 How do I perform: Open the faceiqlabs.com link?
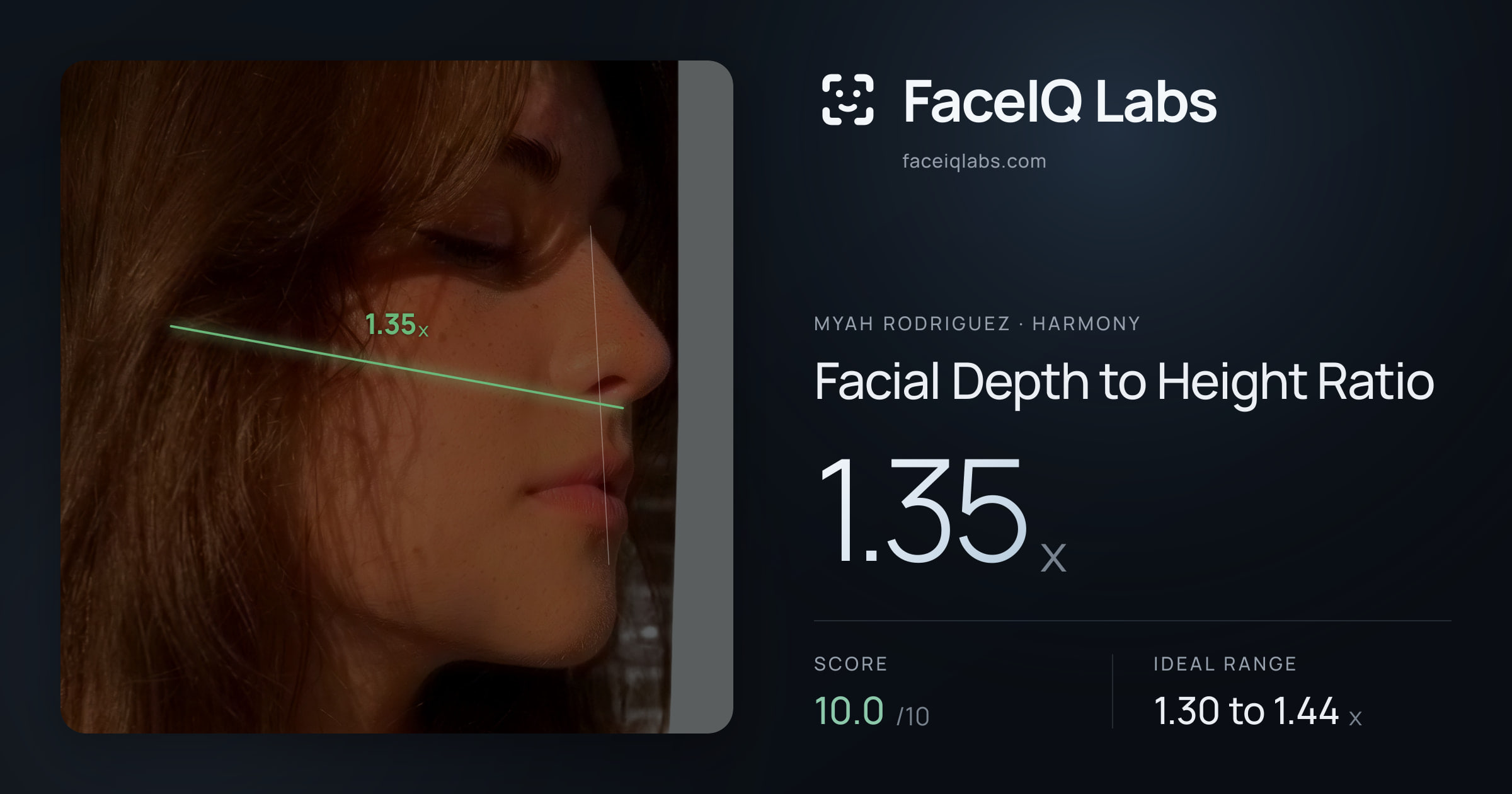coord(974,161)
